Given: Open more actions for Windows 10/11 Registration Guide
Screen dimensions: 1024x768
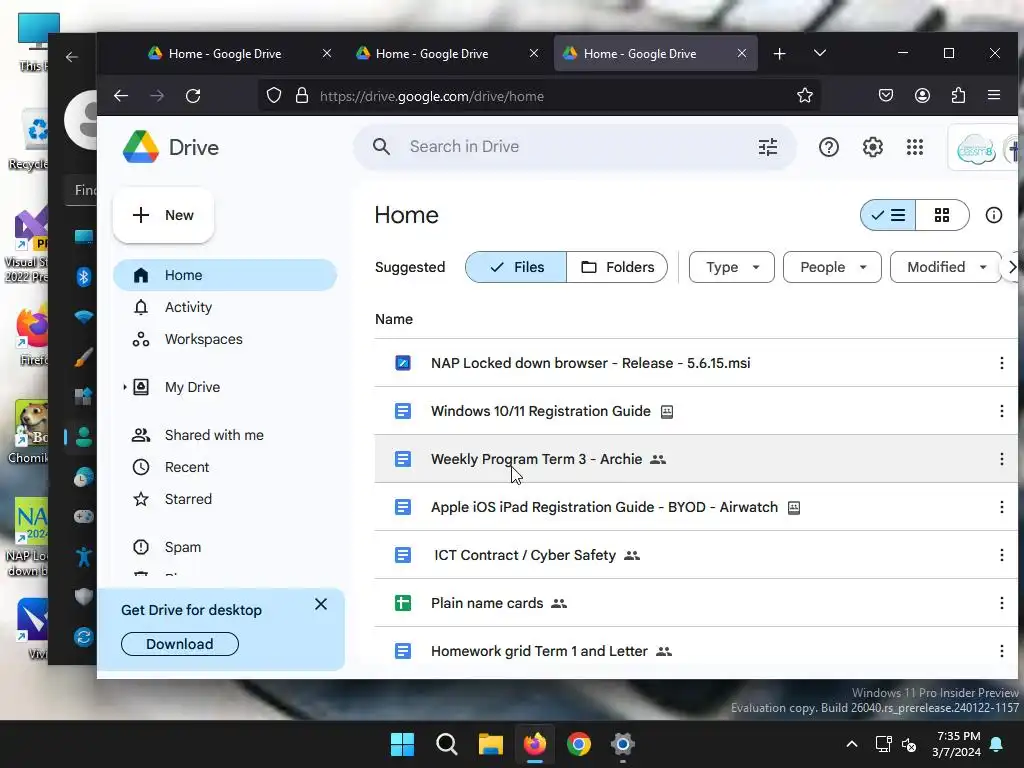Looking at the screenshot, I should (x=1001, y=411).
